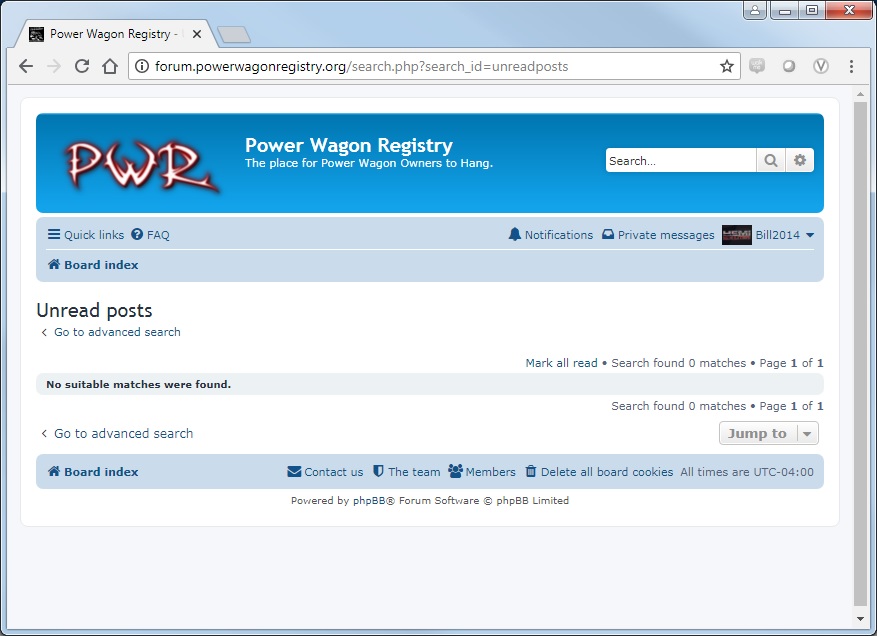Go to Board index in footer
The width and height of the screenshot is (877, 636).
tap(101, 472)
